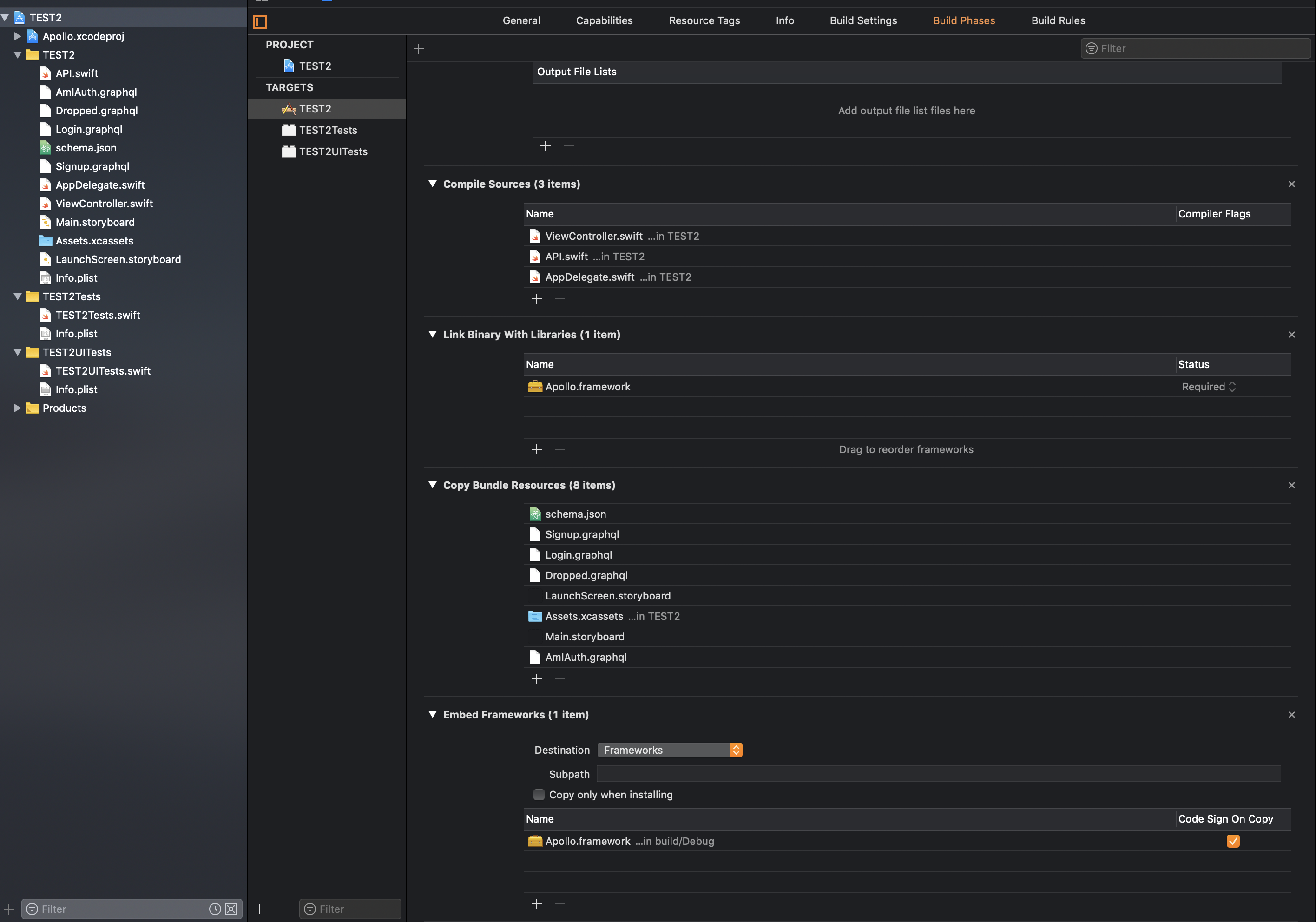The width and height of the screenshot is (1316, 922).
Task: Delete the Copy Bundle Resources phase
Action: (x=1291, y=485)
